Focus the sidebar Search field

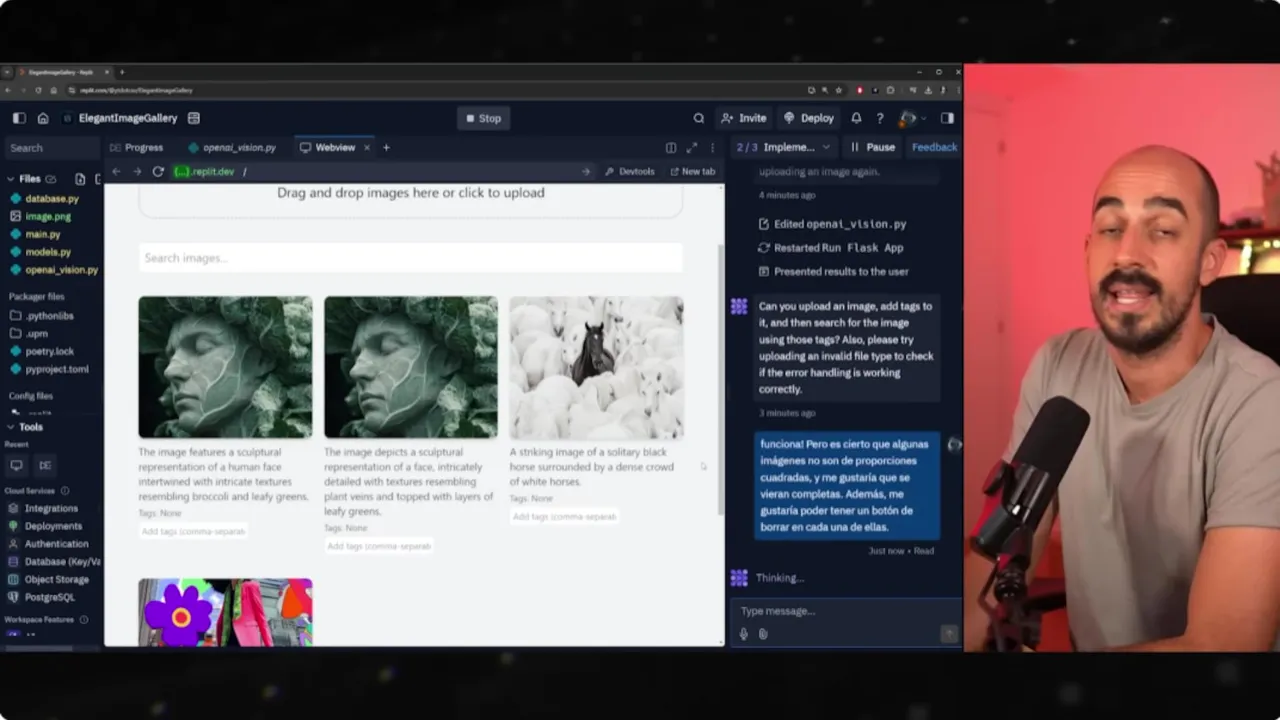[50, 148]
